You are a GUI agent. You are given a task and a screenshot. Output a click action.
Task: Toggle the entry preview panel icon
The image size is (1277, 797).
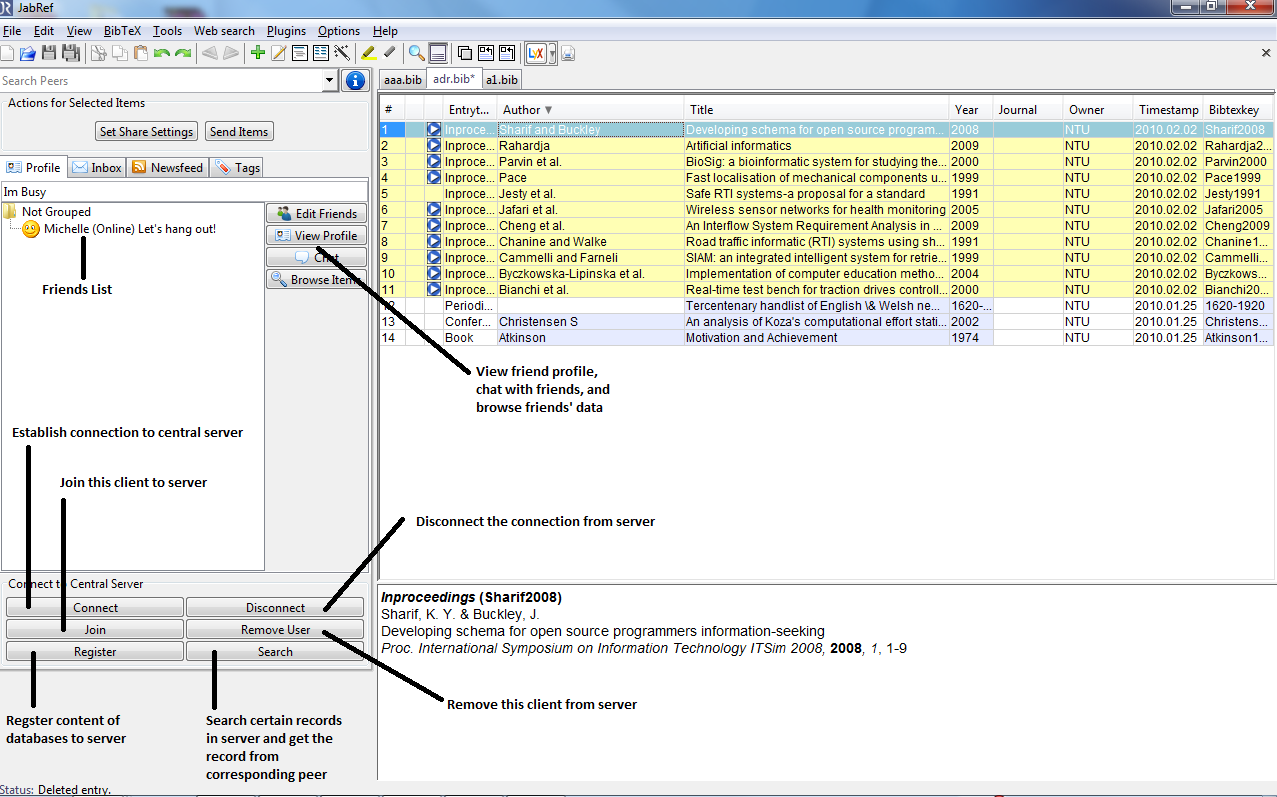coord(438,53)
